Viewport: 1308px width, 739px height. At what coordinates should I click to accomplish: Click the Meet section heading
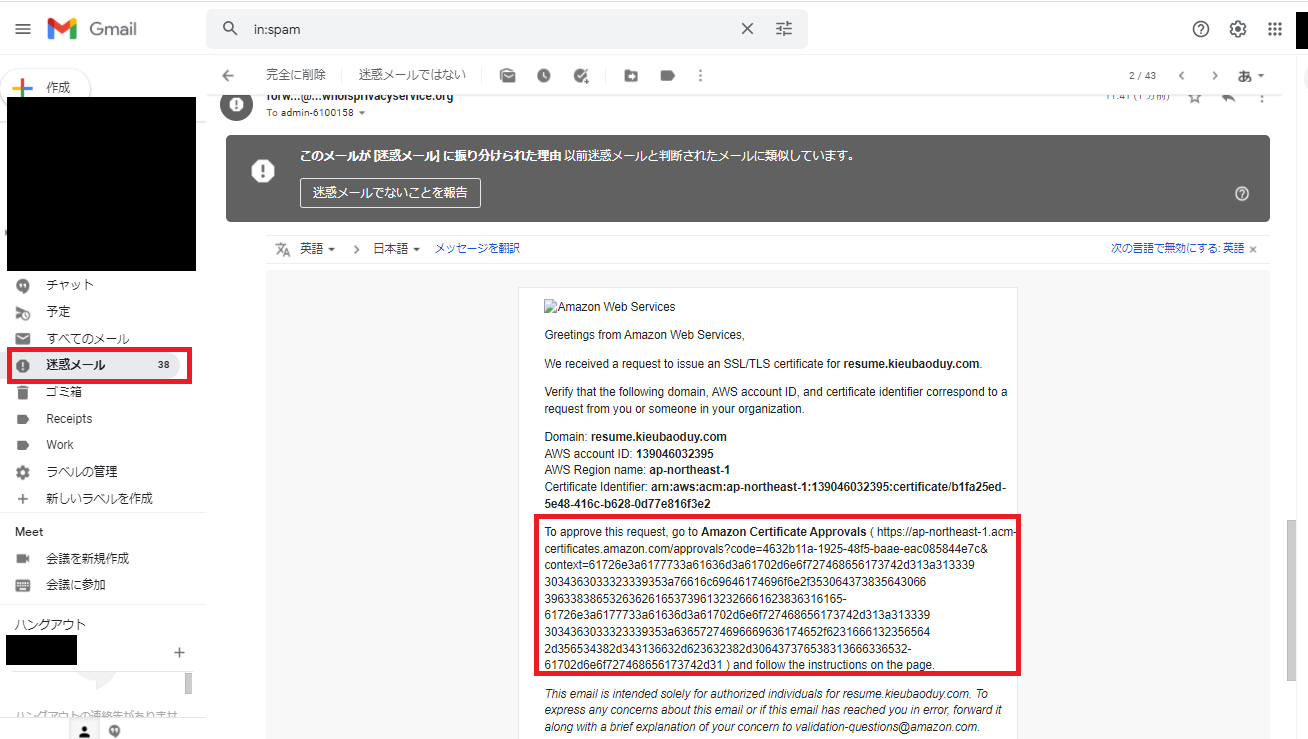coord(30,532)
